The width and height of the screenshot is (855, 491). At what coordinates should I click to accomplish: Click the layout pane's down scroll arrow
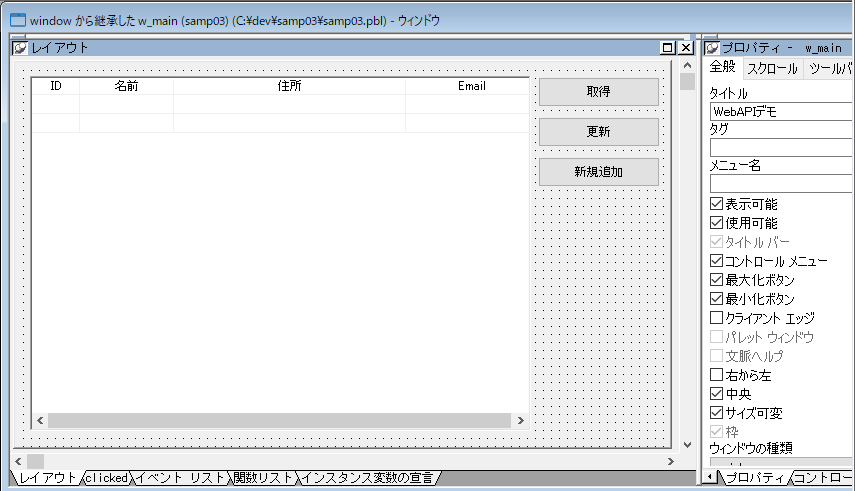687,443
